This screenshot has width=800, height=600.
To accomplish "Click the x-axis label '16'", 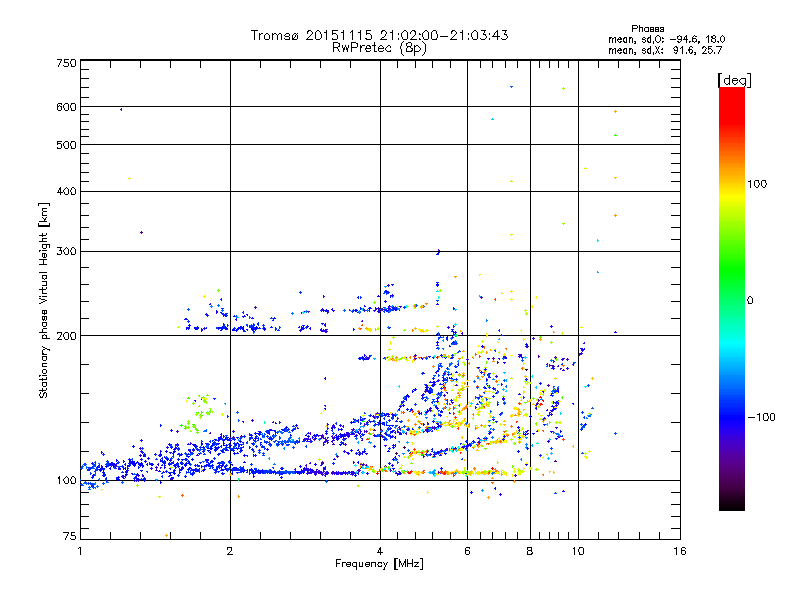I will (x=680, y=551).
